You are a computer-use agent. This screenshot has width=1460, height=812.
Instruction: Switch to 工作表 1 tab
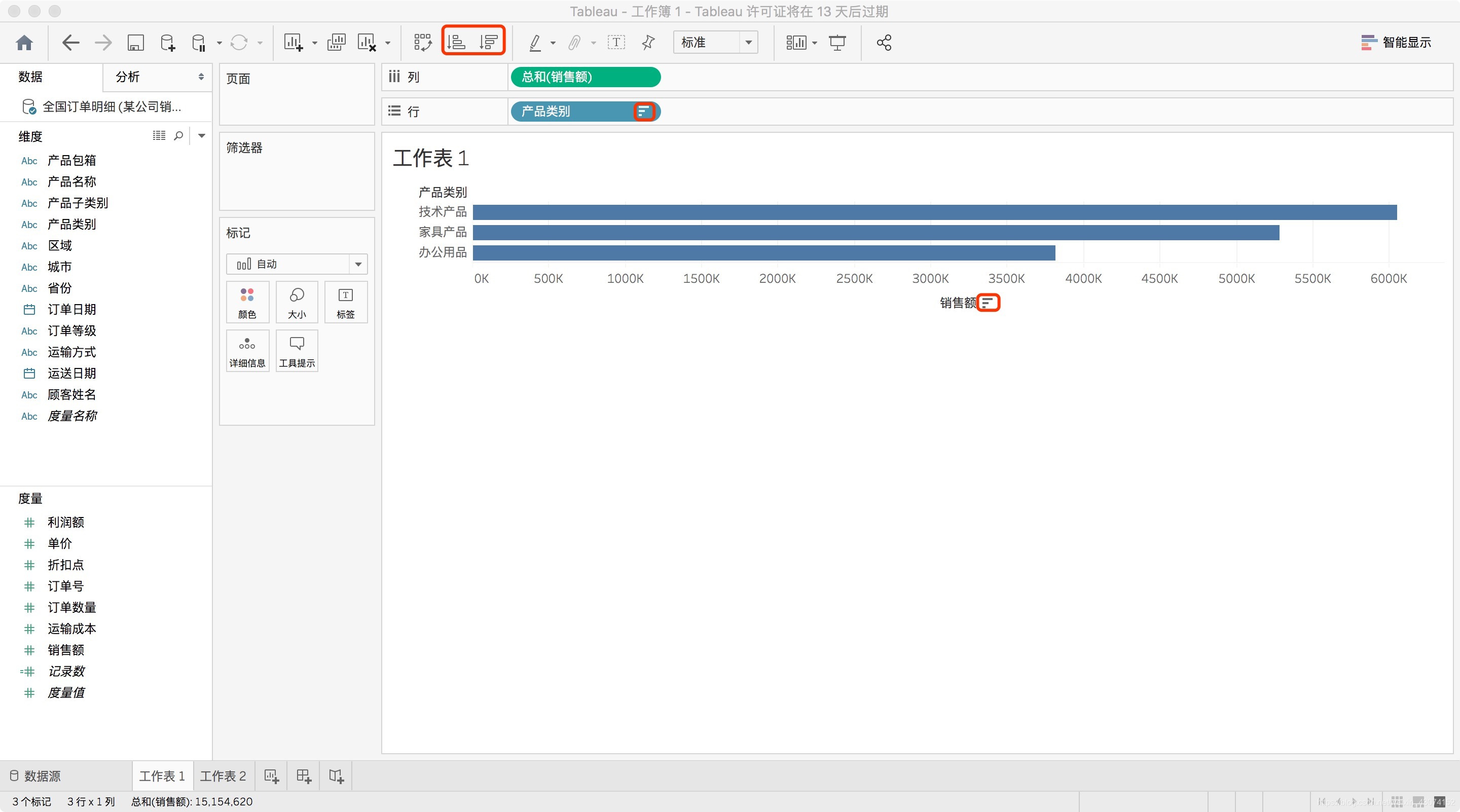pyautogui.click(x=162, y=776)
